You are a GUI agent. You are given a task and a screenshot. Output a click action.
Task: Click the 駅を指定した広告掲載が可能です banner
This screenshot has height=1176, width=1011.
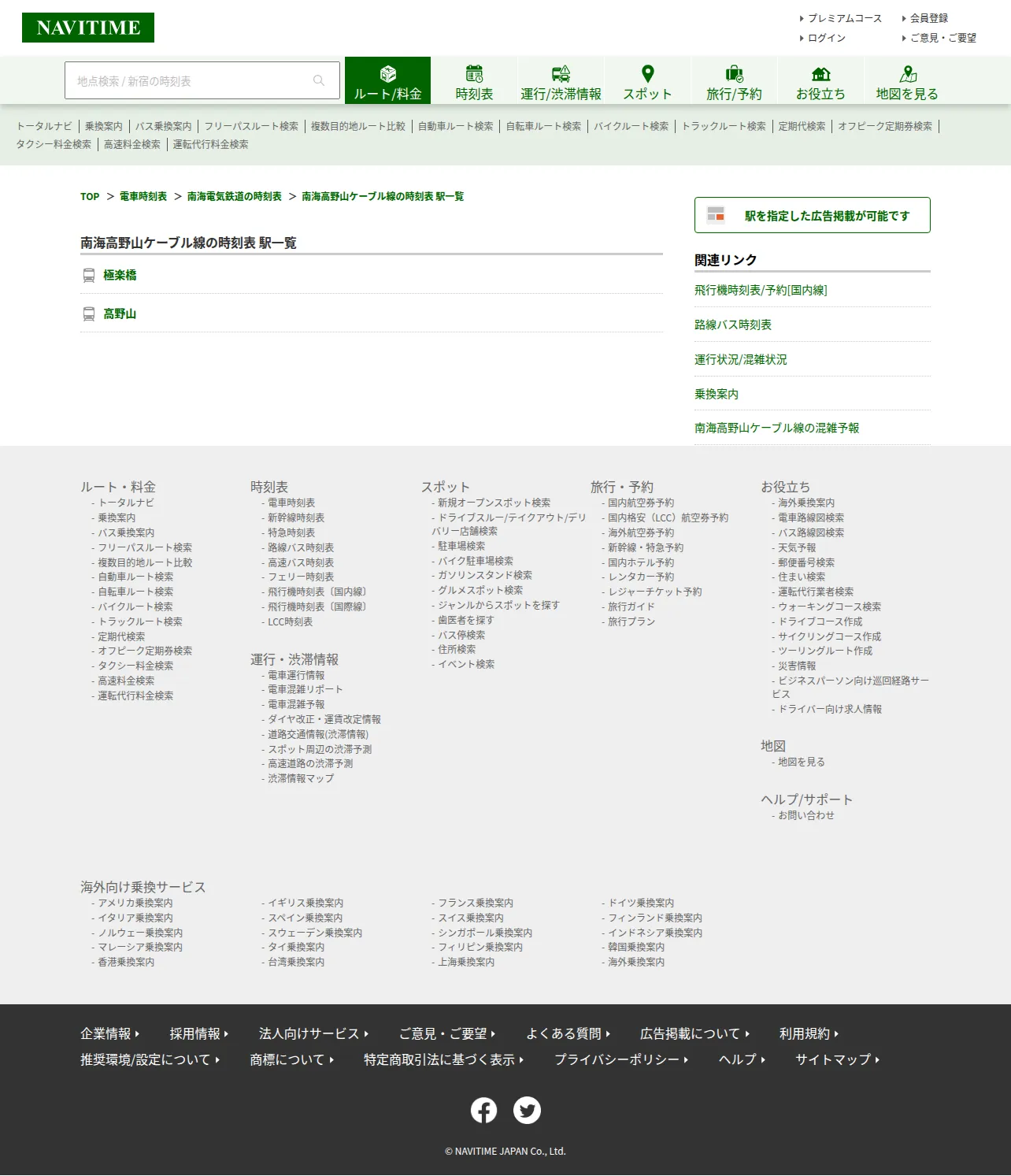(x=813, y=215)
